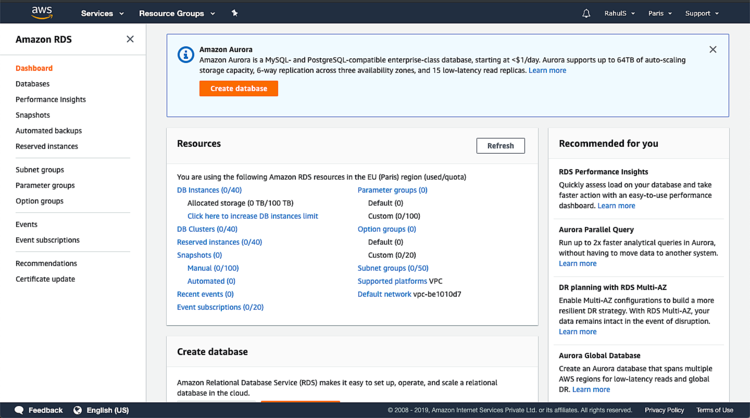The height and width of the screenshot is (418, 750).
Task: Open Automated (0) snapshots link
Action: tap(211, 281)
